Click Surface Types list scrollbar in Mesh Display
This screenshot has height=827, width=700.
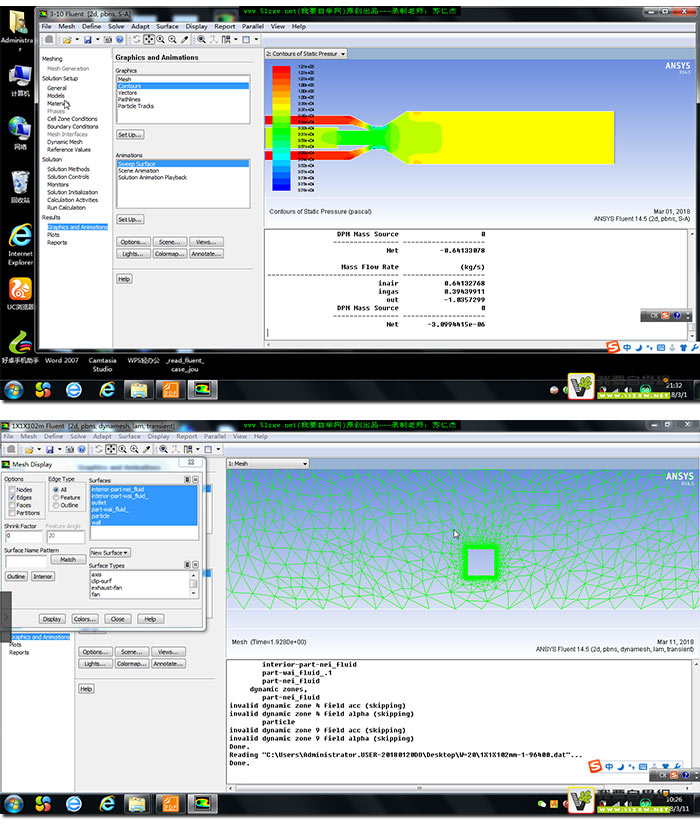click(x=193, y=584)
